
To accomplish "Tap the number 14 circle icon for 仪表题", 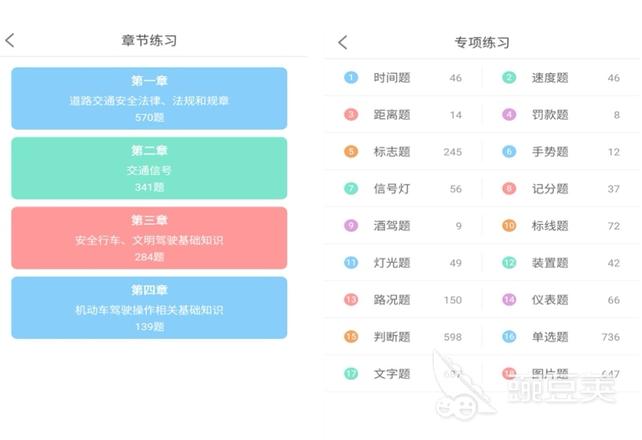I will point(509,300).
